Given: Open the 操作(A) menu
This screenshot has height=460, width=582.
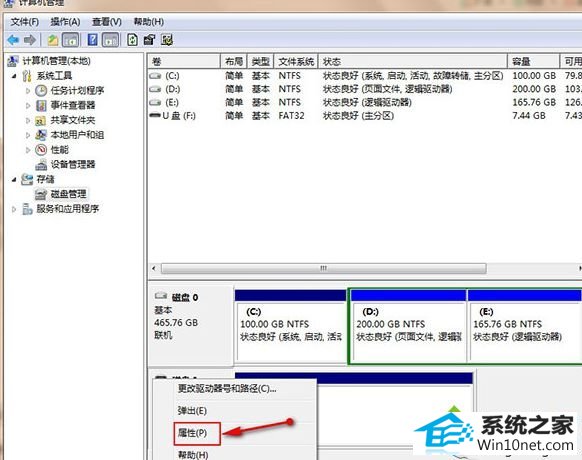Looking at the screenshot, I should (x=65, y=22).
